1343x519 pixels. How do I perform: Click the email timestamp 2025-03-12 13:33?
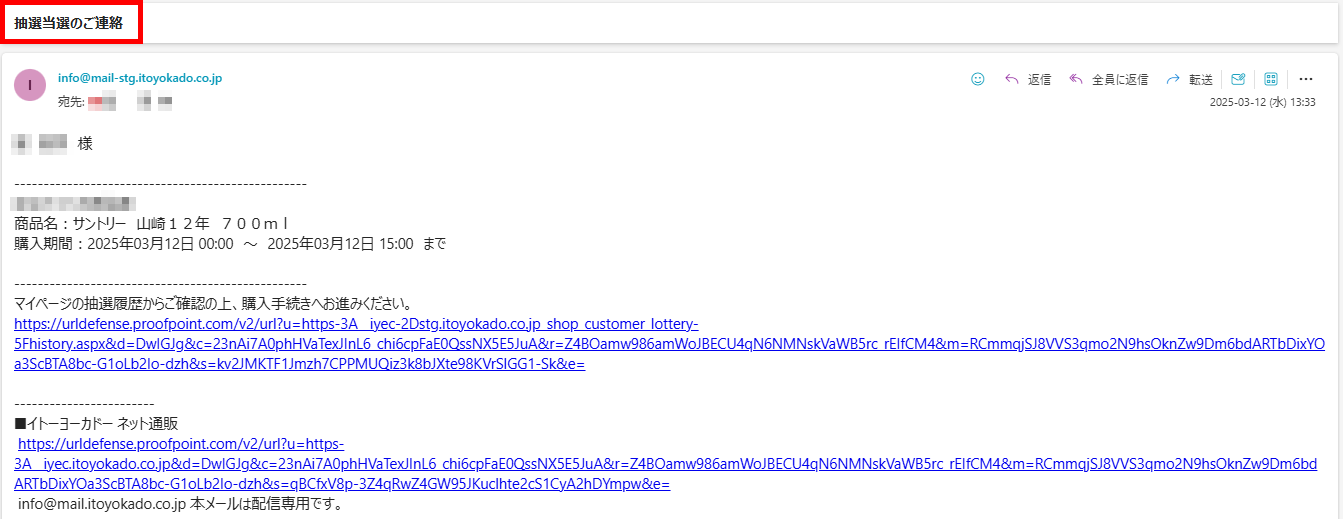(1262, 102)
